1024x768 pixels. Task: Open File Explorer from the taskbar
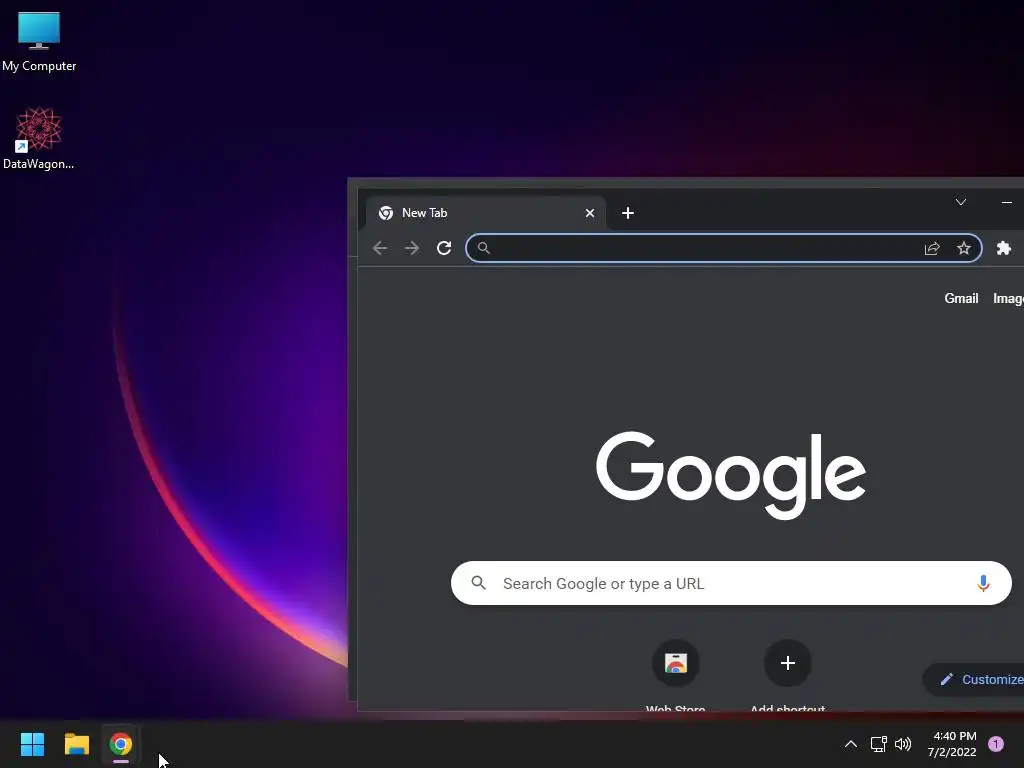pyautogui.click(x=76, y=744)
